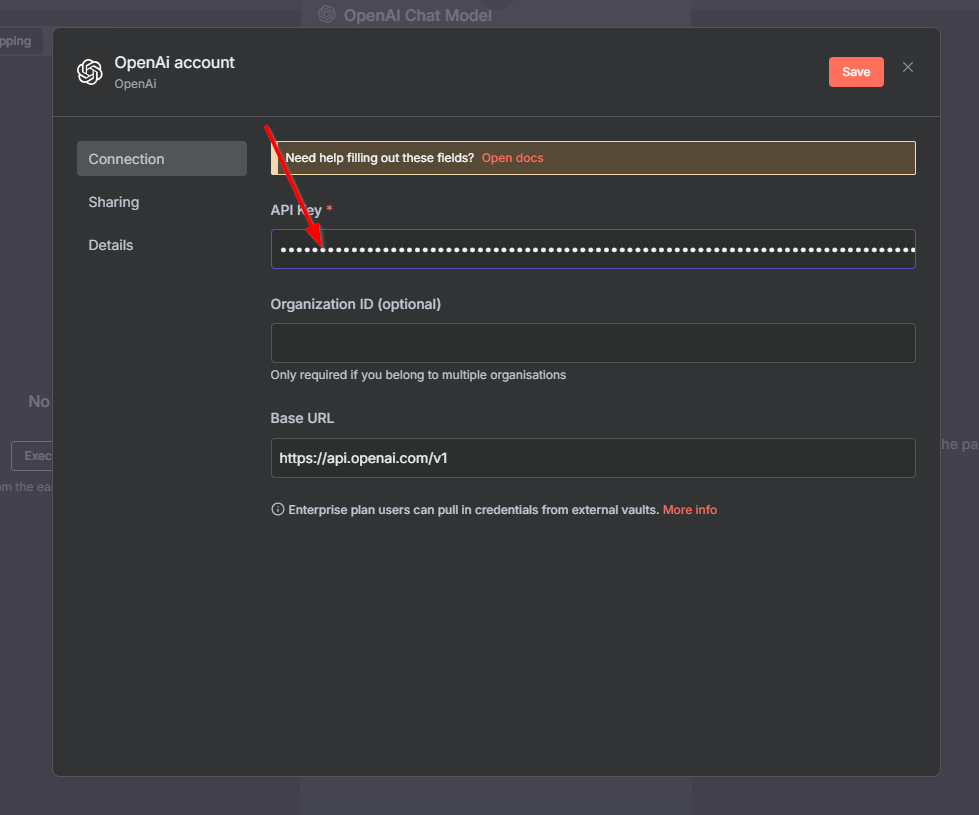This screenshot has height=815, width=979.
Task: Click the Base URL label
Action: (302, 418)
